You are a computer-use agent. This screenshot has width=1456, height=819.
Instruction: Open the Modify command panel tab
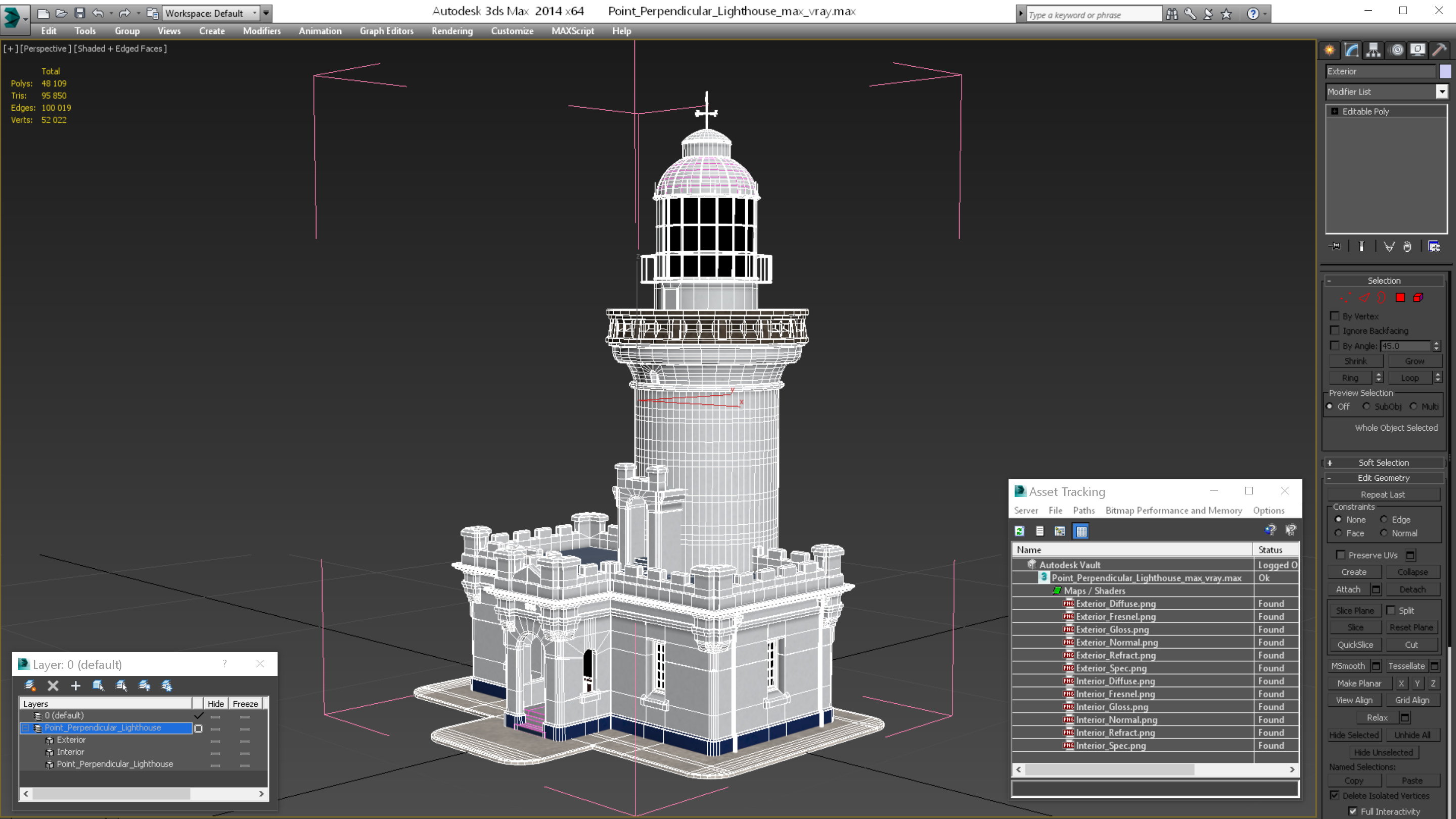pos(1351,50)
